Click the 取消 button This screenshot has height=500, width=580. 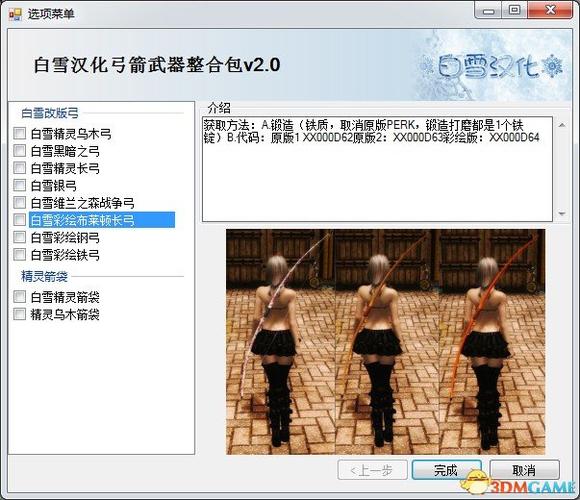point(524,470)
